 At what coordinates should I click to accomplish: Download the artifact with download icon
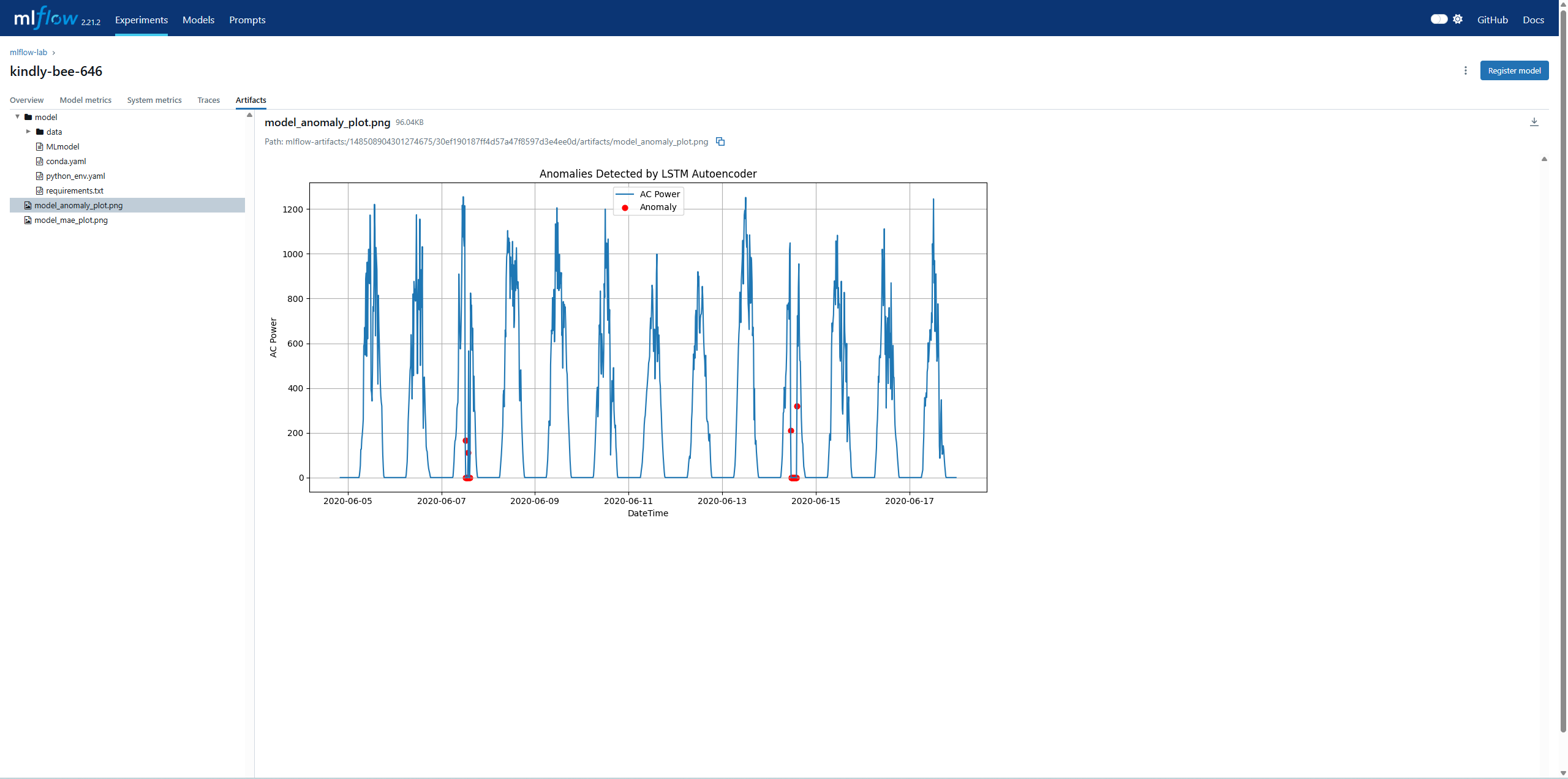1534,122
